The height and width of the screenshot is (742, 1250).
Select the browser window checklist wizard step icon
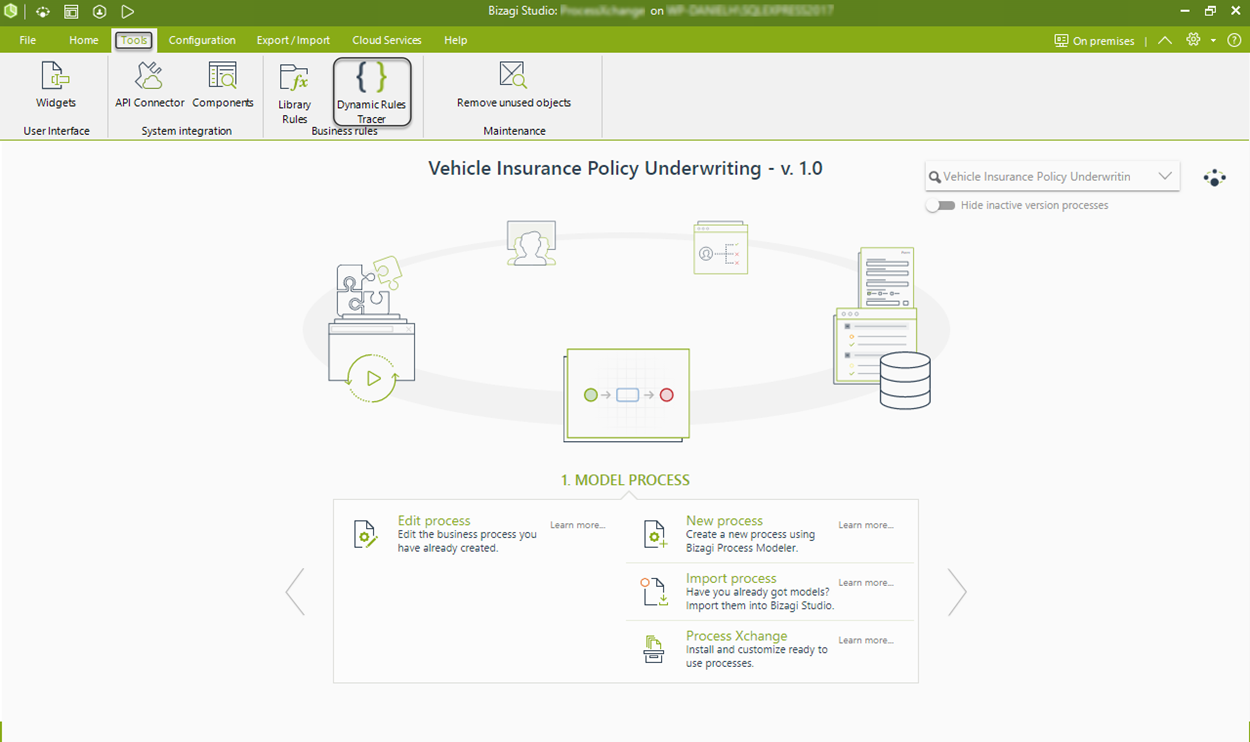click(x=721, y=248)
